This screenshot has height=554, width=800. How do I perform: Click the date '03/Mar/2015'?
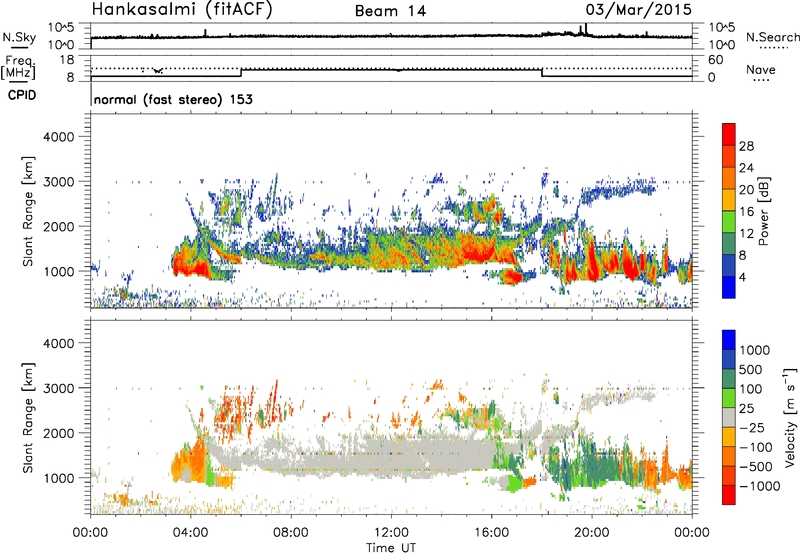[638, 10]
